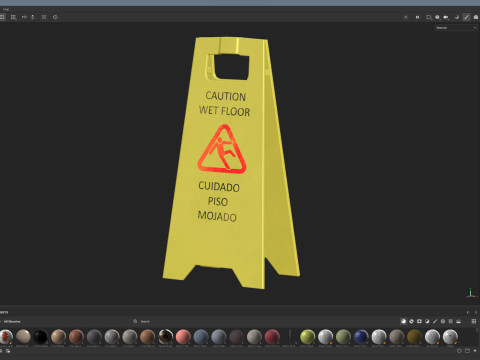Select the olive green material sphere

343,336
